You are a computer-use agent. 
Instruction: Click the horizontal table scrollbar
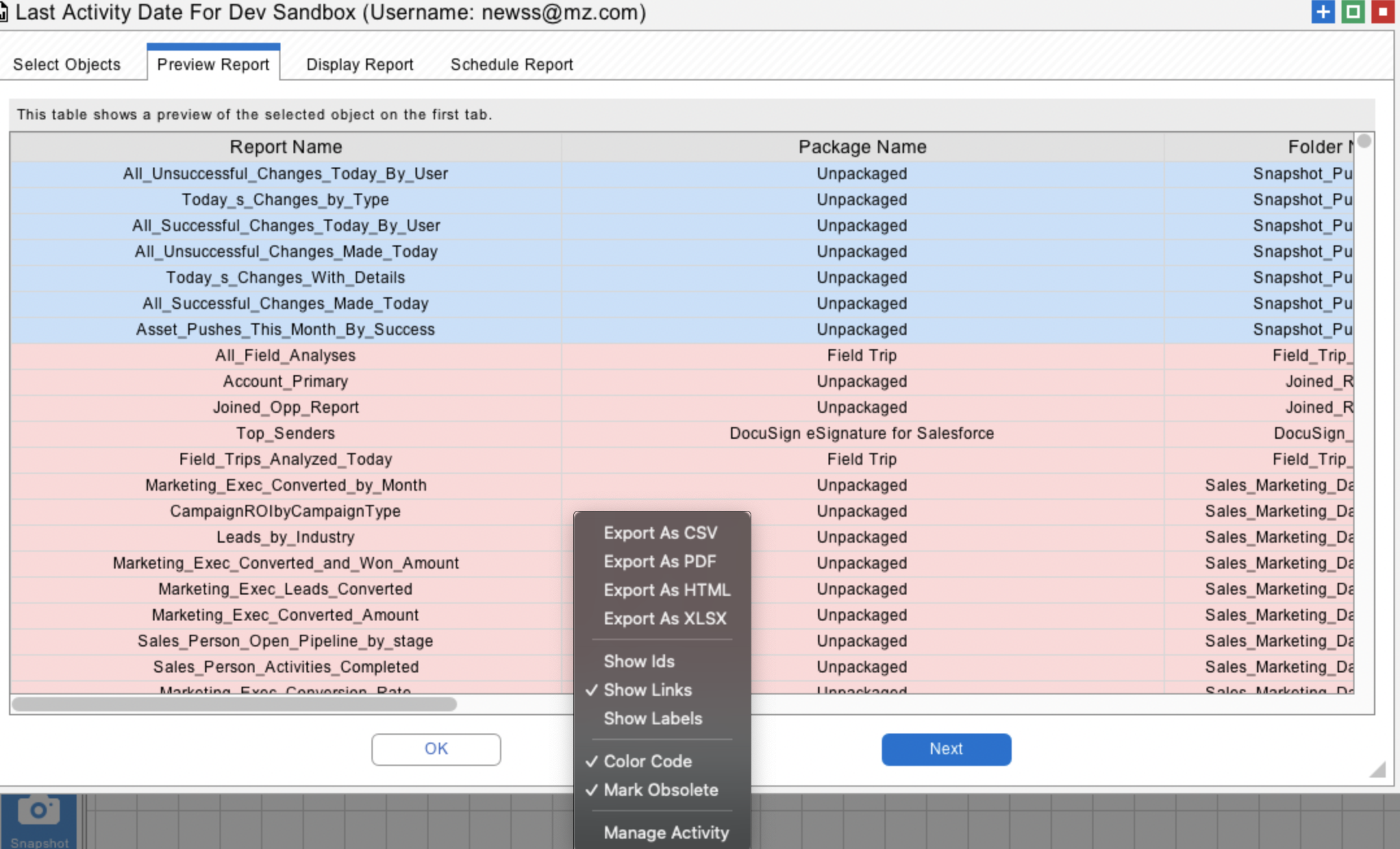click(234, 704)
